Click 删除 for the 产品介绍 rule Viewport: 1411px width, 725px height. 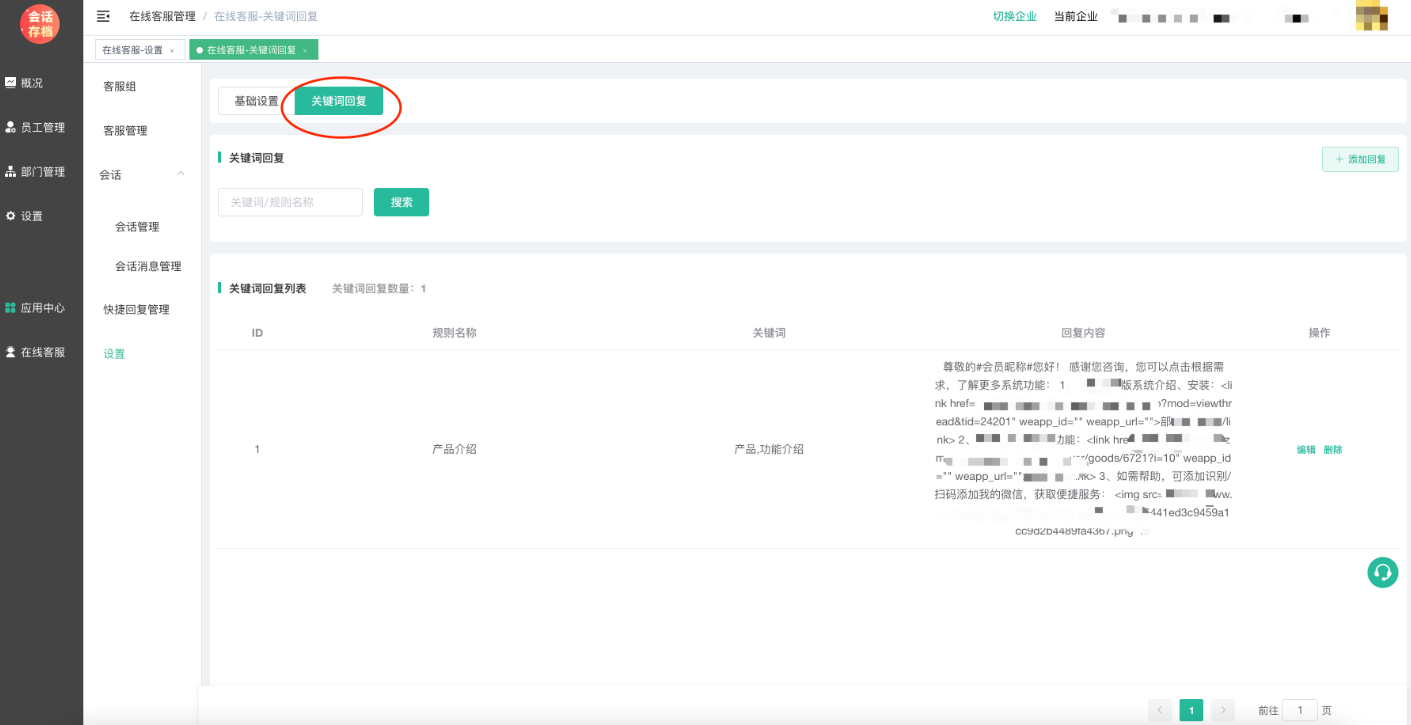(x=1333, y=450)
